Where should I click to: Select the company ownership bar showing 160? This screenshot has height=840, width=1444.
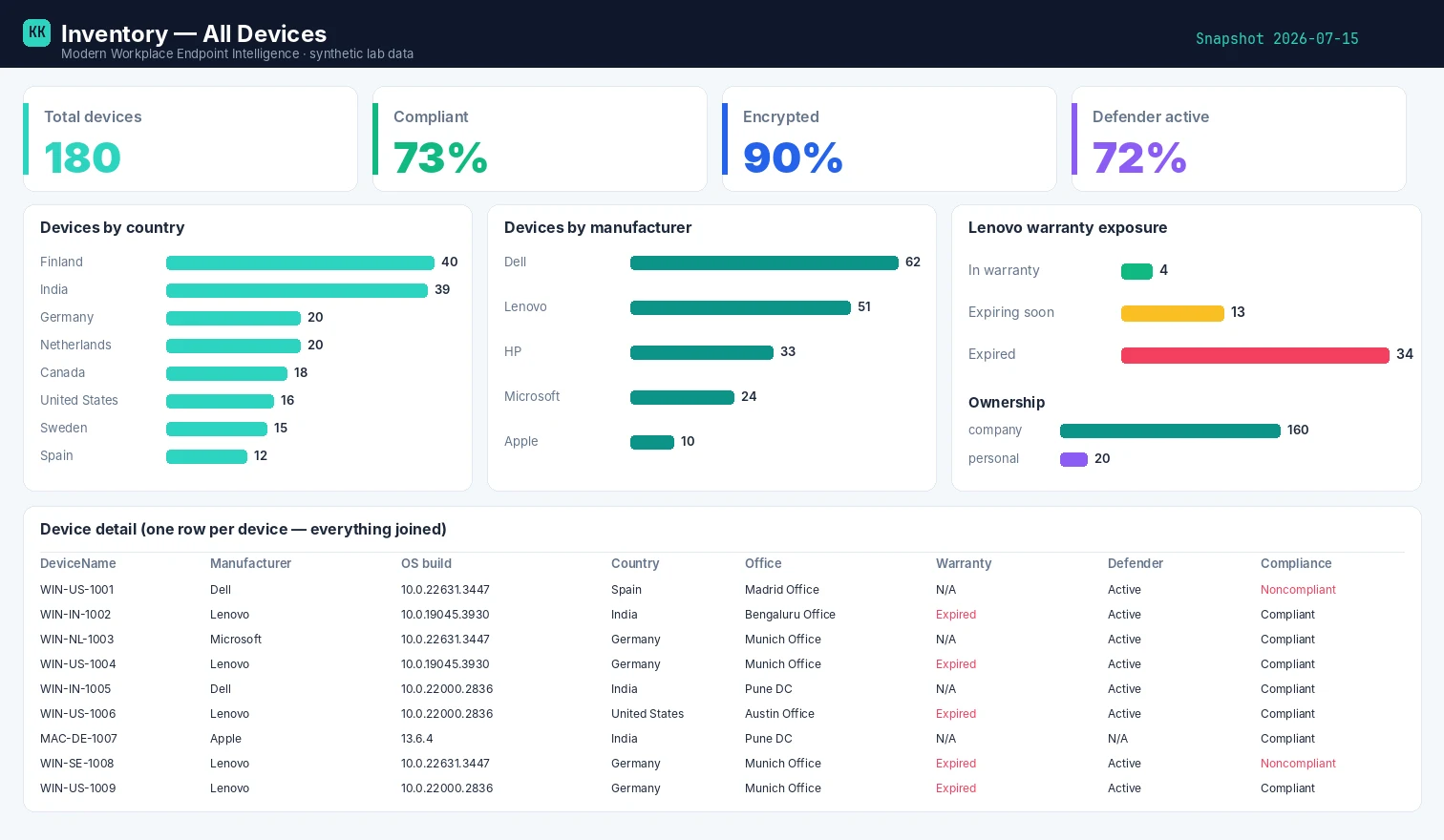tap(1170, 430)
